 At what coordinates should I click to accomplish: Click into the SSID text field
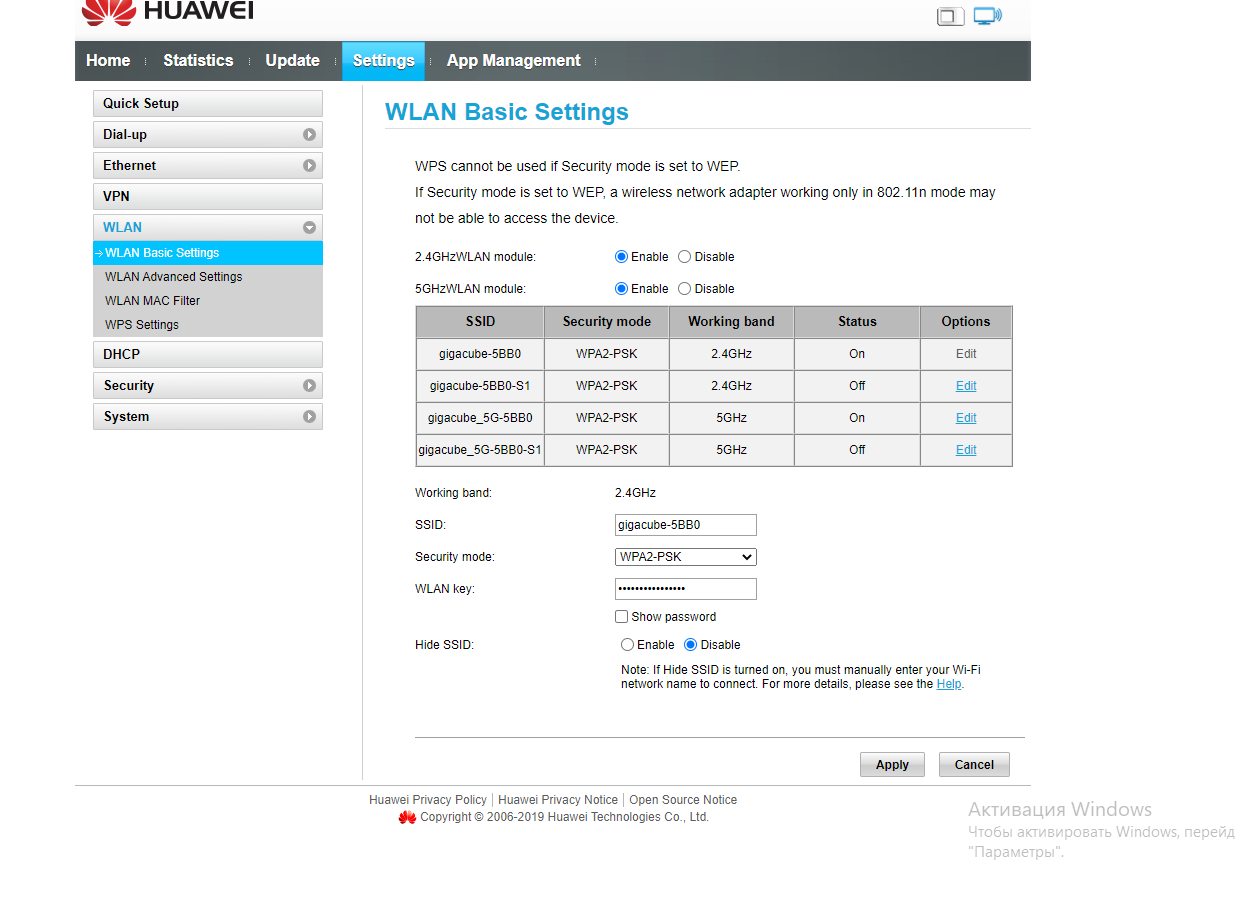click(685, 525)
